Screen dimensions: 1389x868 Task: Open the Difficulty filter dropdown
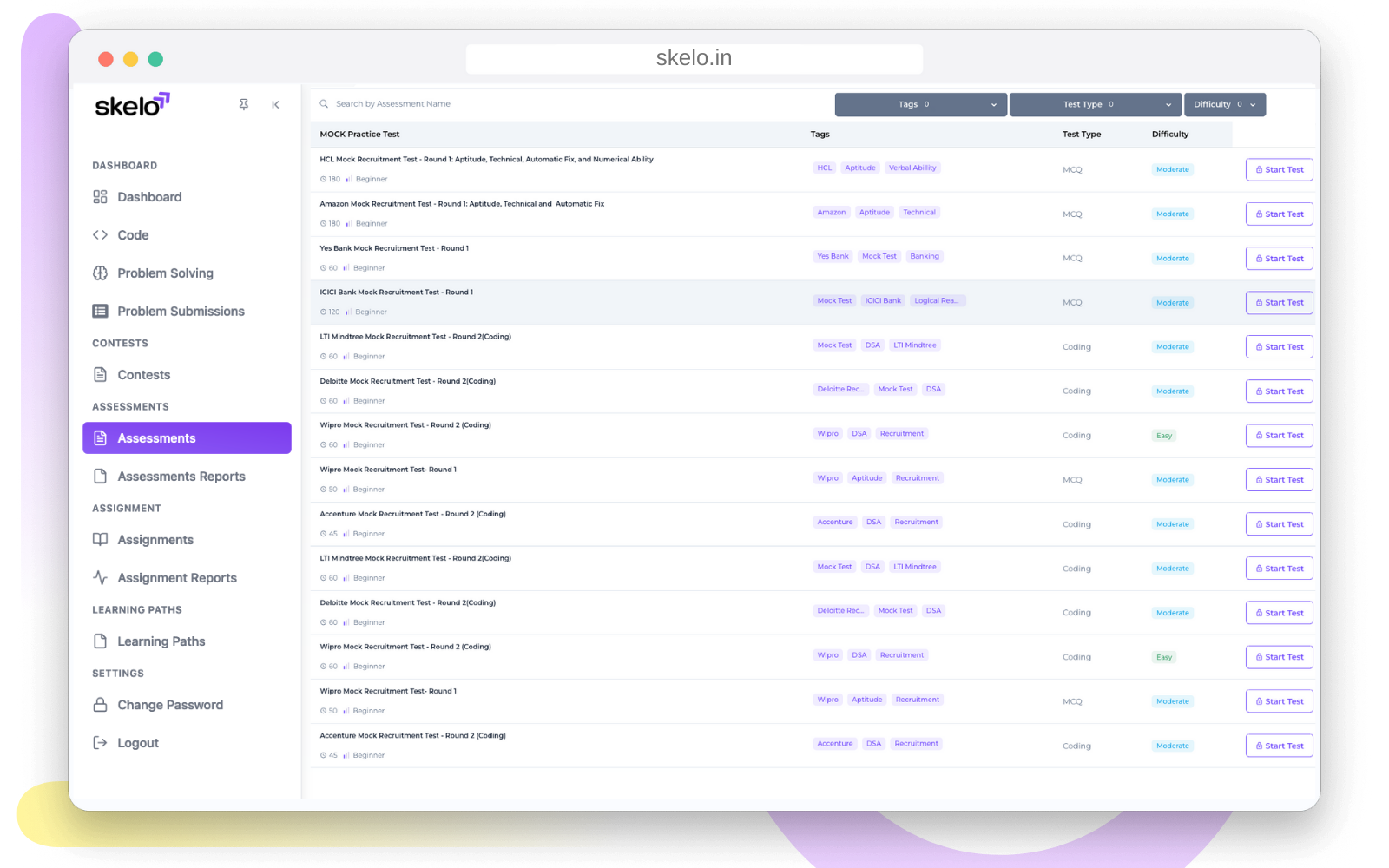pos(1224,104)
